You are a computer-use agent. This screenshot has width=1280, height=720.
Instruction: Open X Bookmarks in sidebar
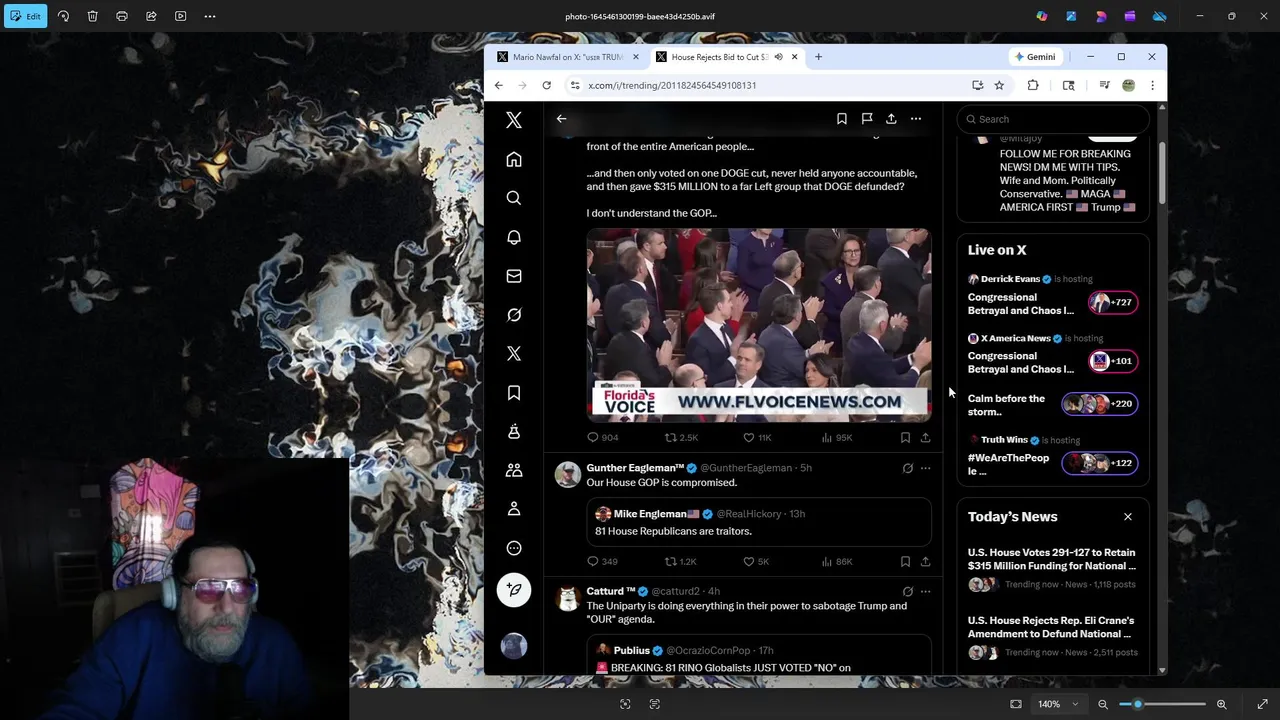click(x=514, y=393)
